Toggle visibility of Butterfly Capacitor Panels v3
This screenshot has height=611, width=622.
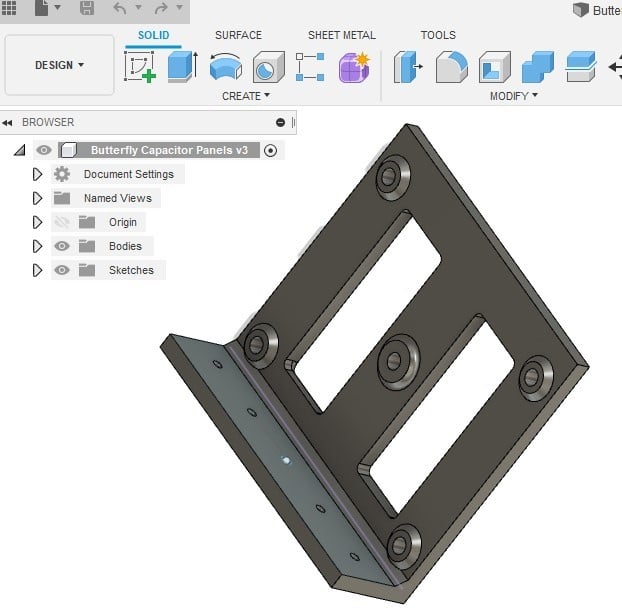(x=44, y=150)
